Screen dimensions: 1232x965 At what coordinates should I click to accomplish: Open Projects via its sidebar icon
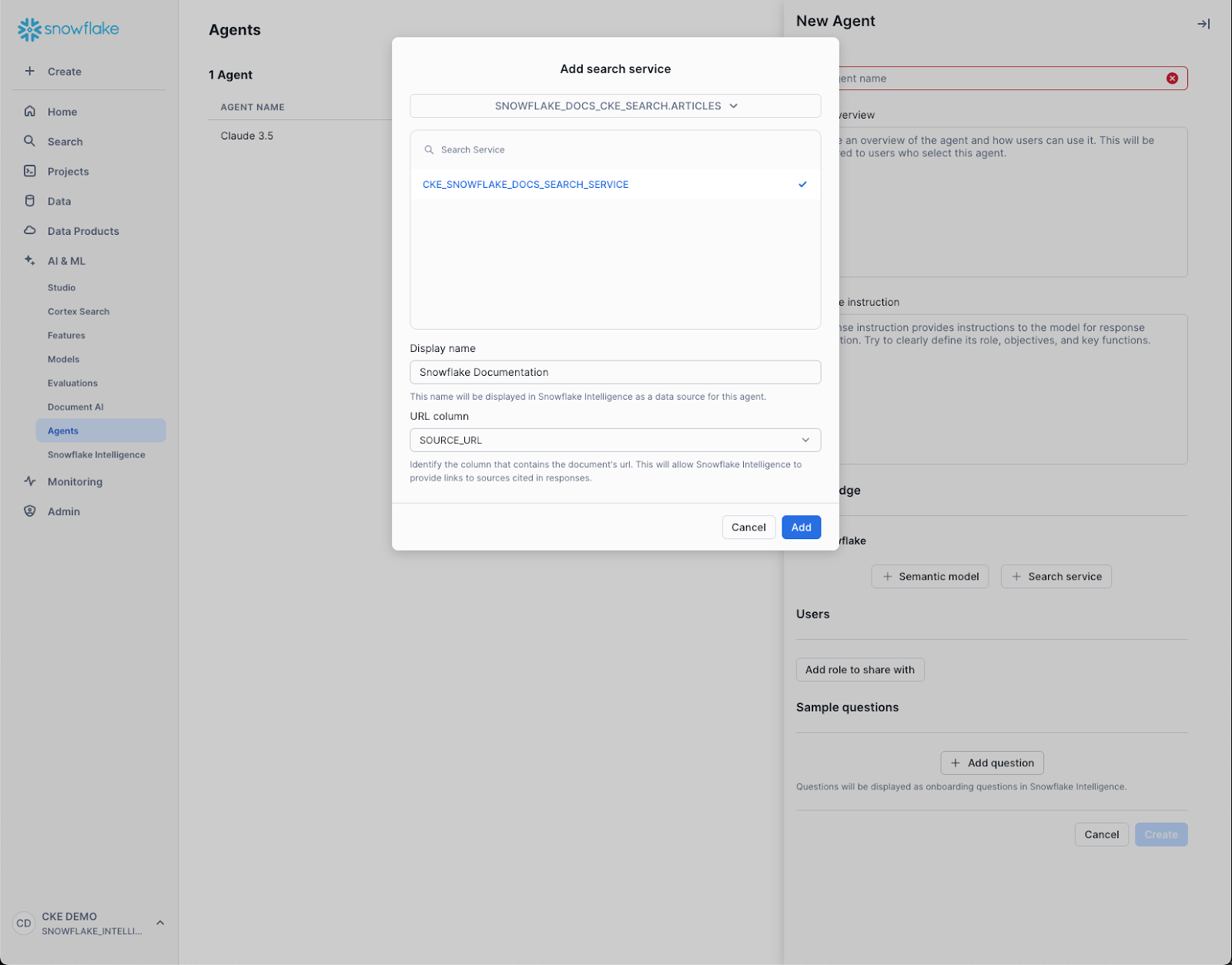point(30,171)
